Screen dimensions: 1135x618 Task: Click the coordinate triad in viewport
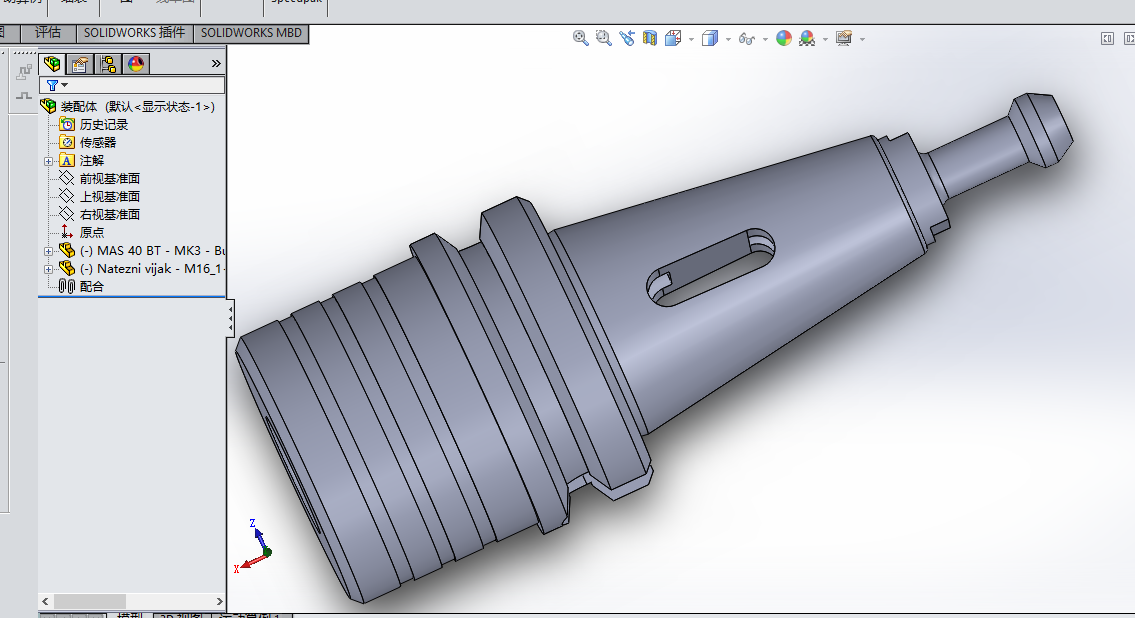[x=253, y=546]
